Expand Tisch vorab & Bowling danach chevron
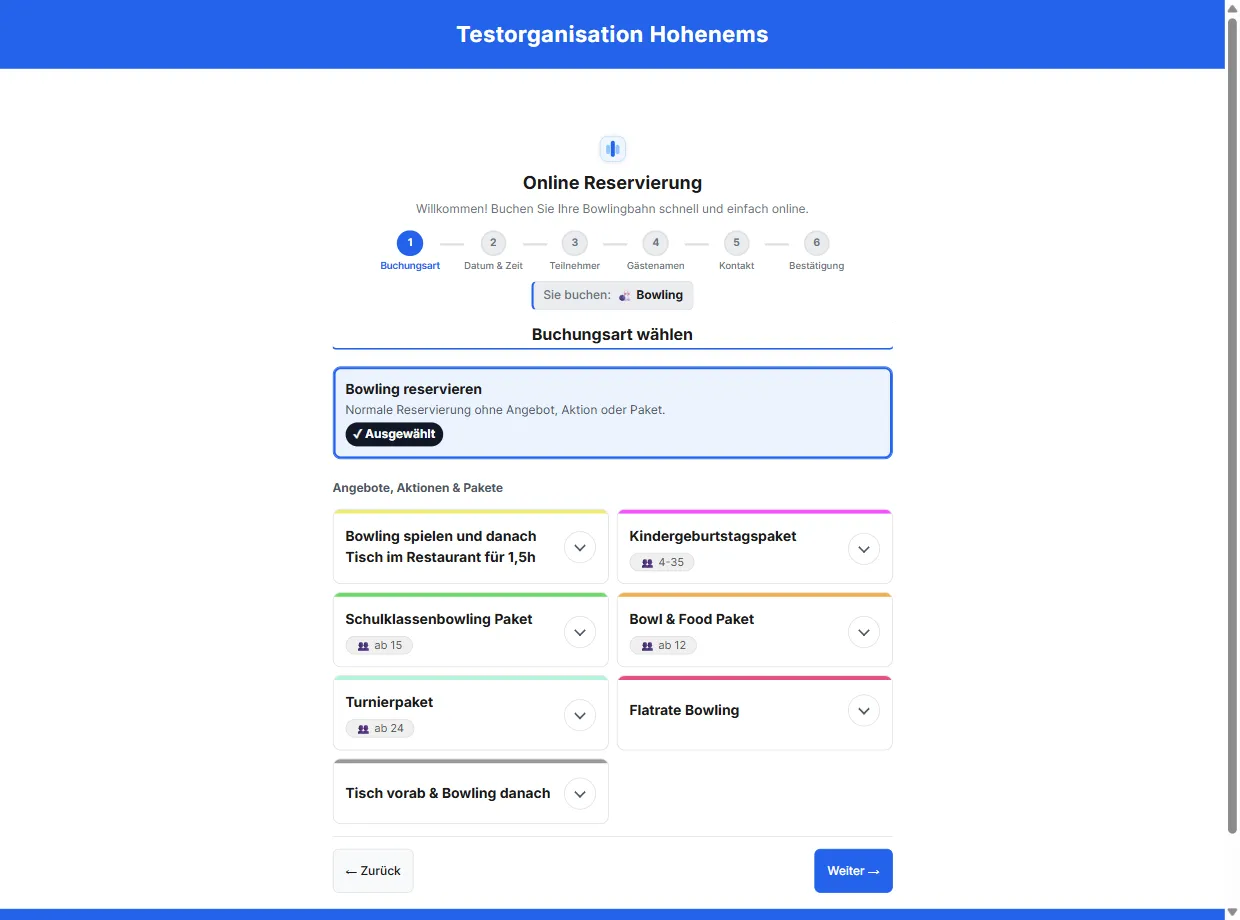The image size is (1240, 920). [x=580, y=794]
